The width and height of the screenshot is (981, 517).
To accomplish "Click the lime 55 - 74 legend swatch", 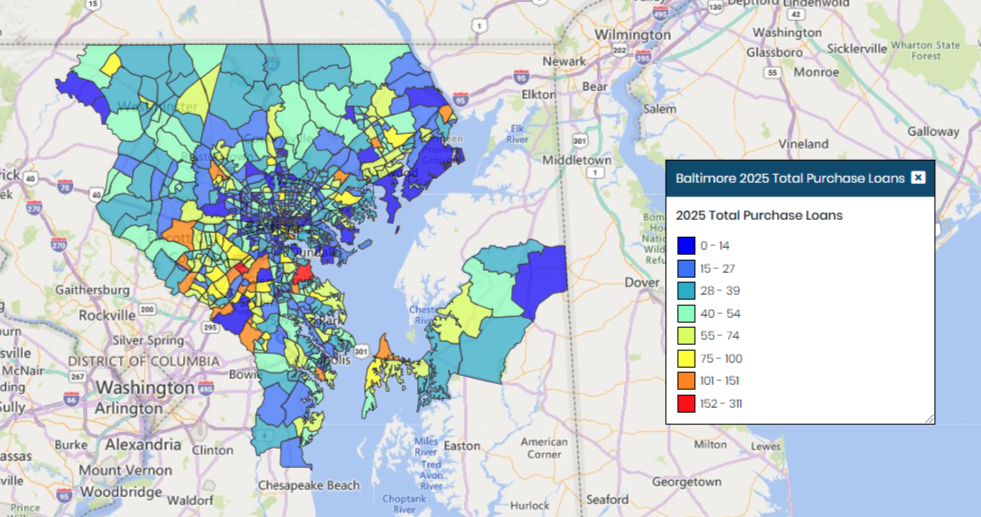I will pyautogui.click(x=686, y=335).
